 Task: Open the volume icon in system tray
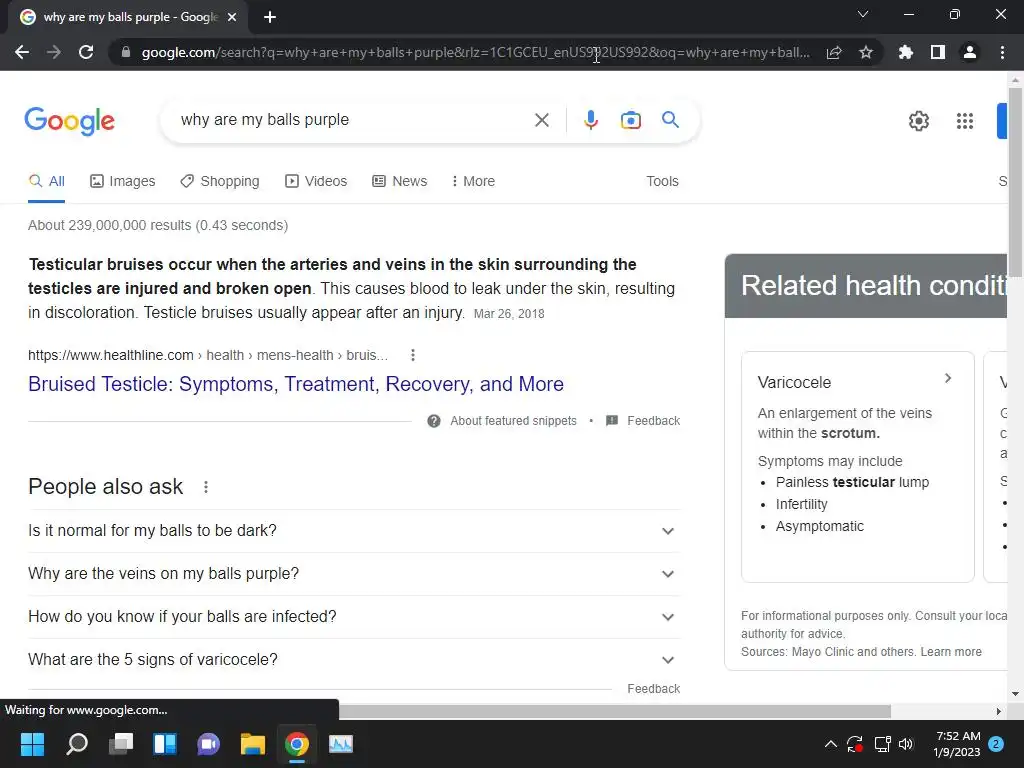click(906, 744)
